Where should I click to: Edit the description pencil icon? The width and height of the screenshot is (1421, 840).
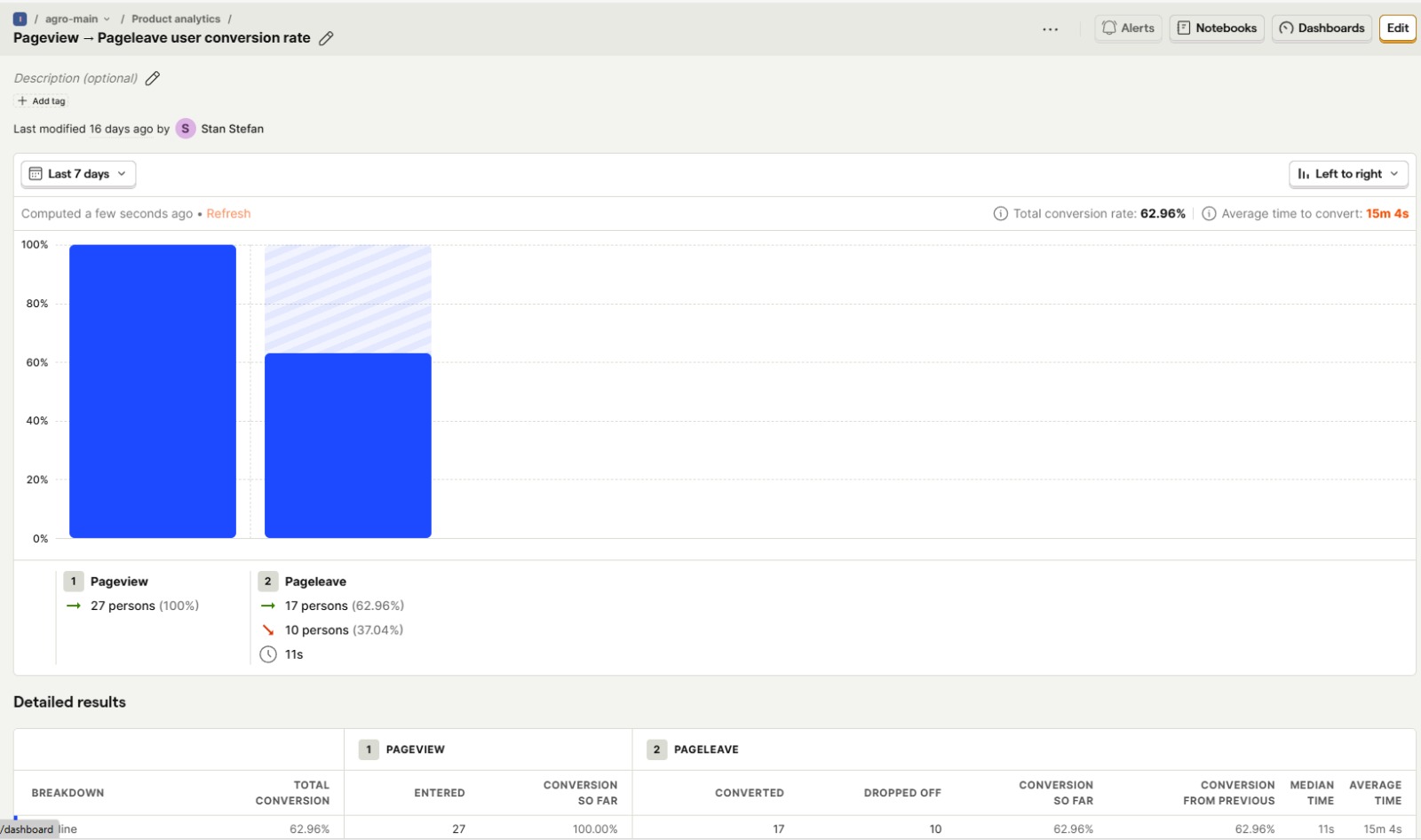pos(153,78)
